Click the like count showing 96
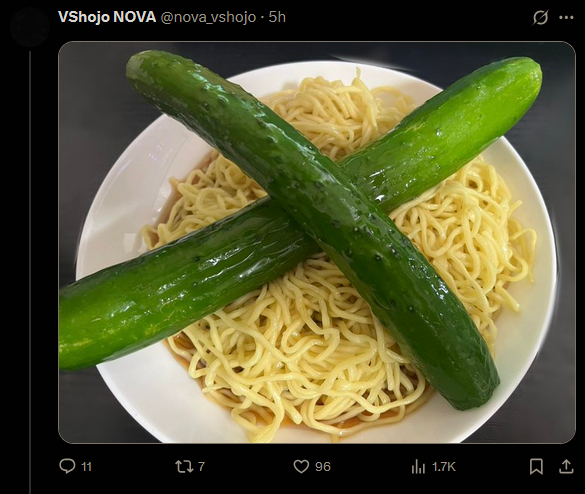The width and height of the screenshot is (585, 494). tap(323, 467)
